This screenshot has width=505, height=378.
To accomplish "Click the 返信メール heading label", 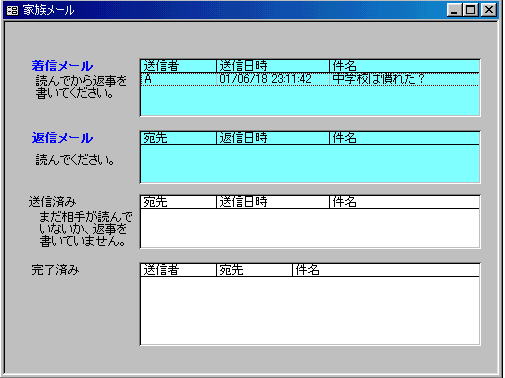I will coord(62,138).
